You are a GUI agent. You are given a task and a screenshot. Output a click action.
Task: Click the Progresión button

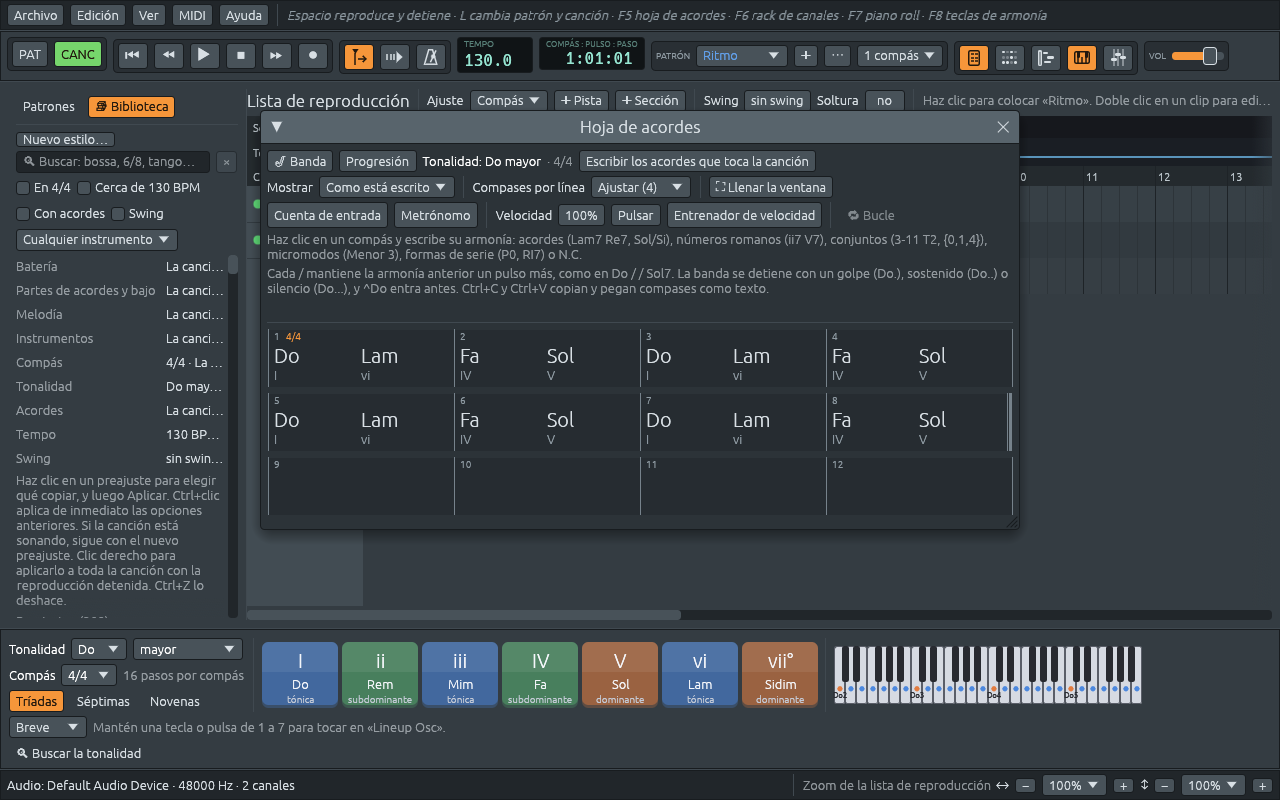377,161
